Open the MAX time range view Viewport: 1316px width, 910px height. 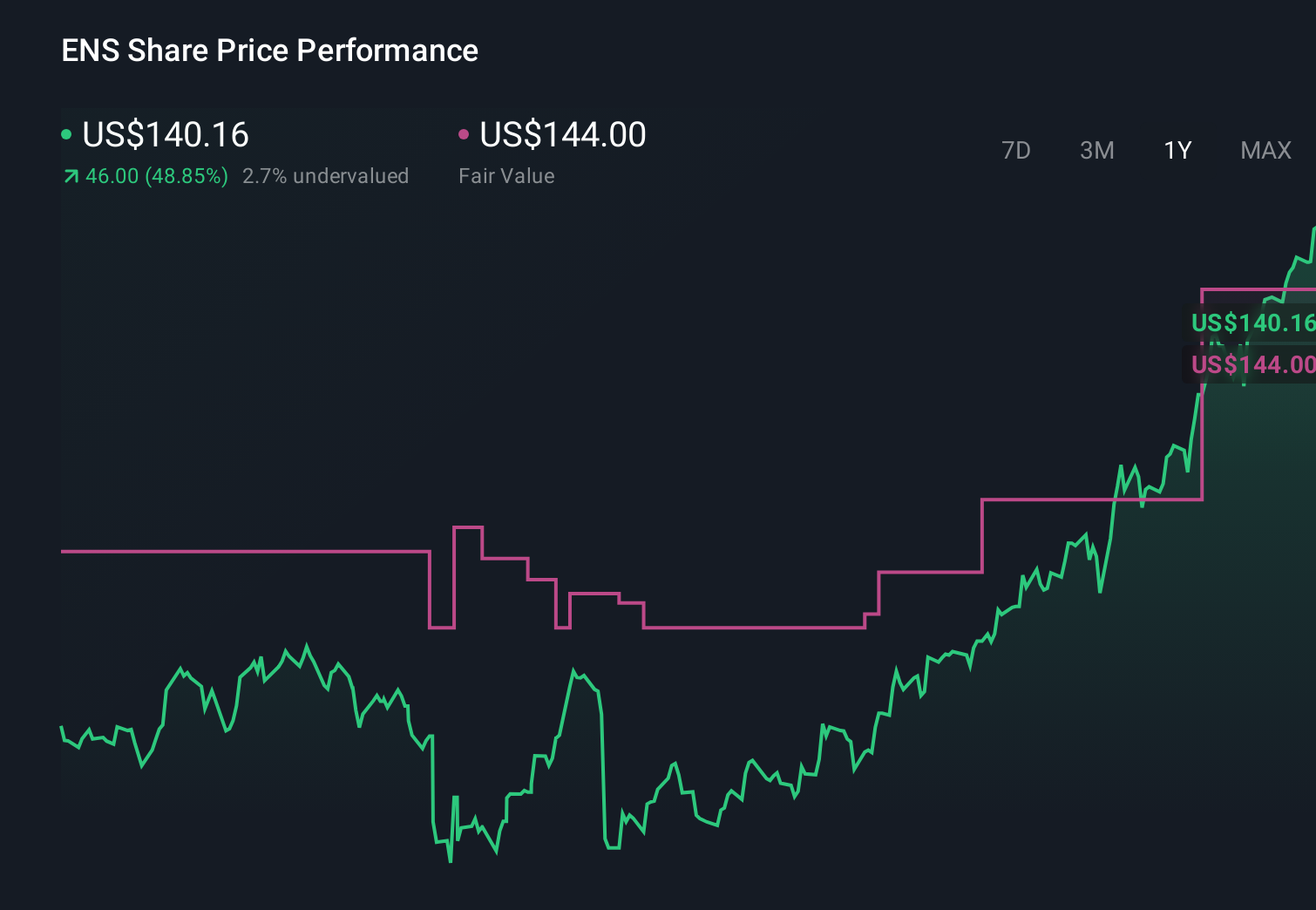pyautogui.click(x=1265, y=151)
